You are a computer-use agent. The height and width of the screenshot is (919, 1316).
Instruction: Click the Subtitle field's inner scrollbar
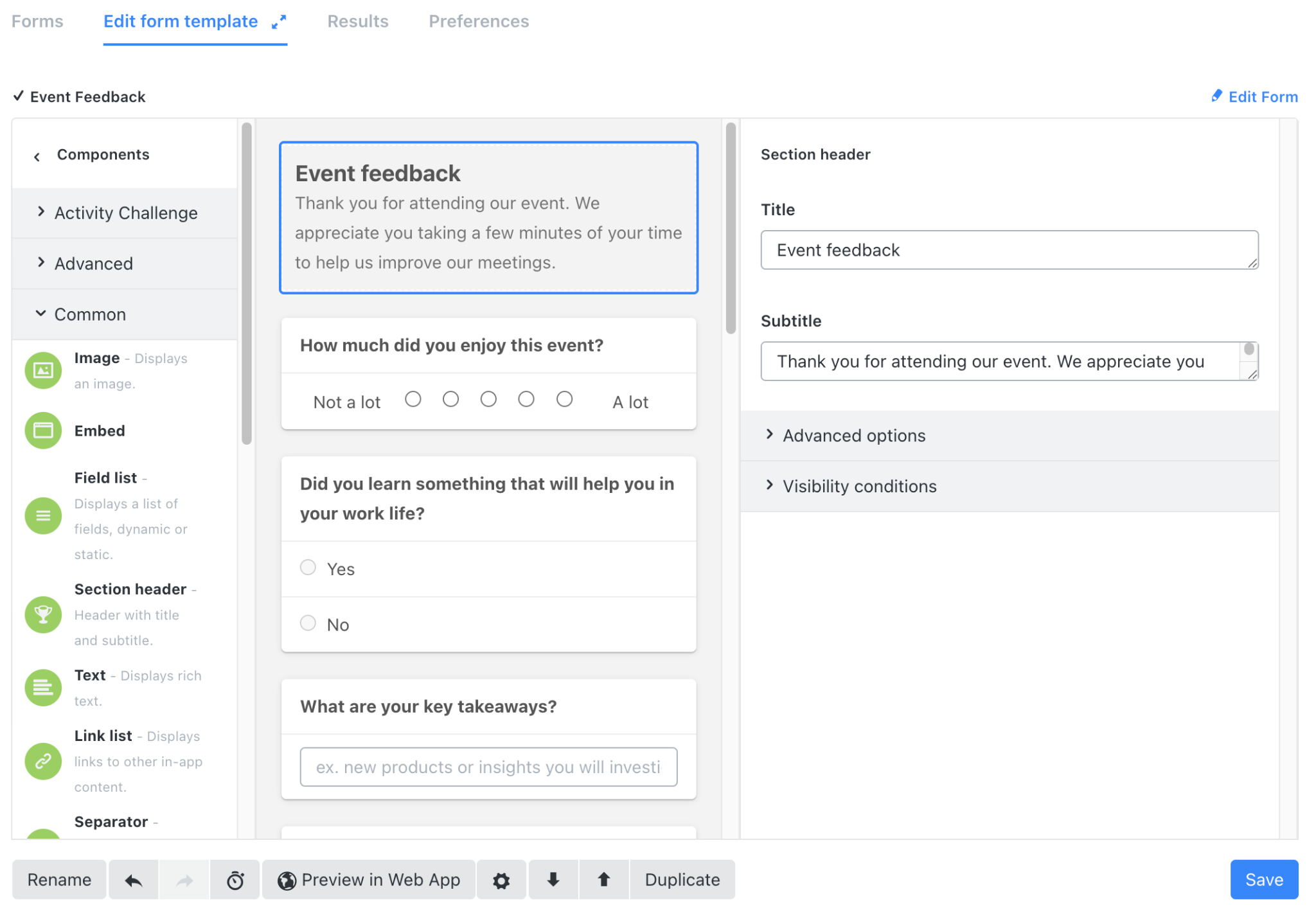1249,349
